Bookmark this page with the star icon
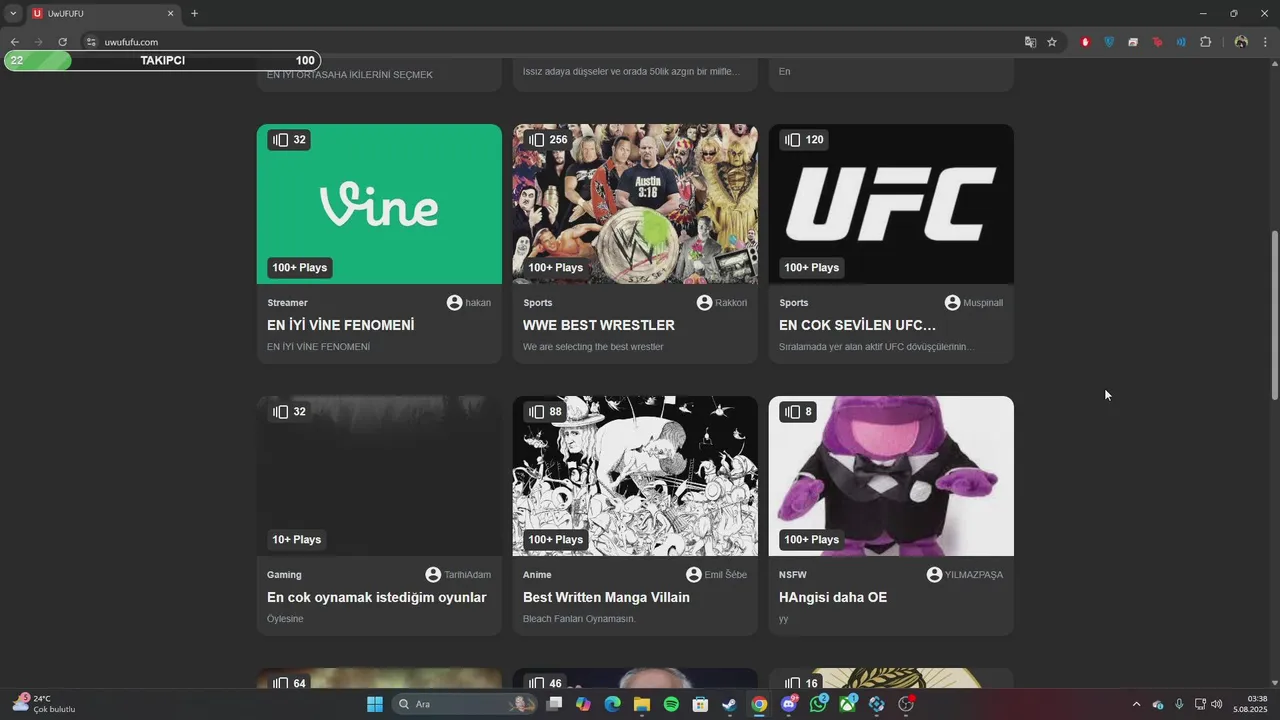1280x720 pixels. (1052, 42)
